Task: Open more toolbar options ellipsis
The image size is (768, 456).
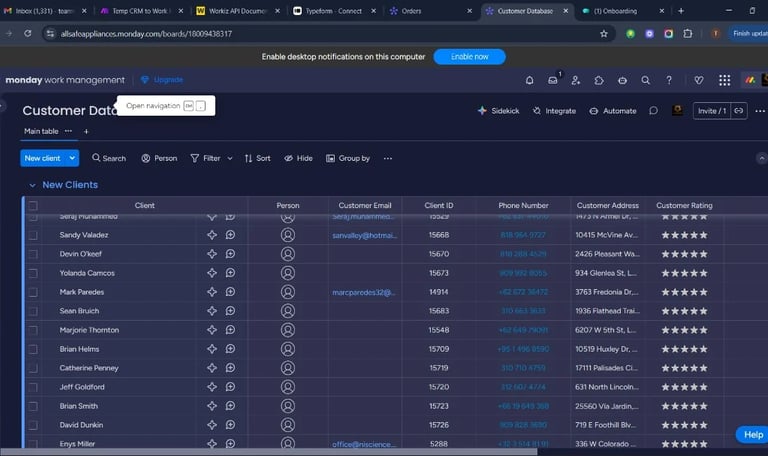Action: click(388, 158)
